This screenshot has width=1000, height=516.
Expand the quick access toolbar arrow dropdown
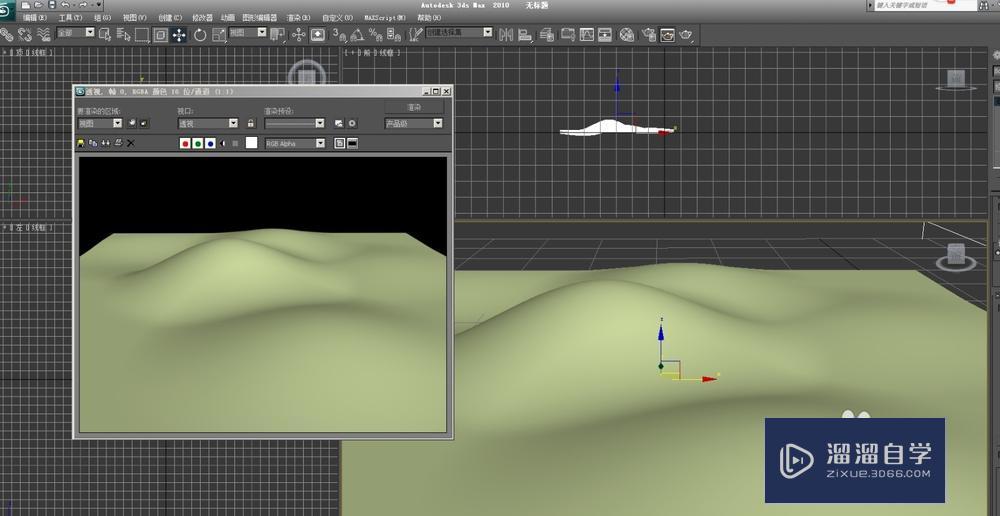click(x=99, y=4)
